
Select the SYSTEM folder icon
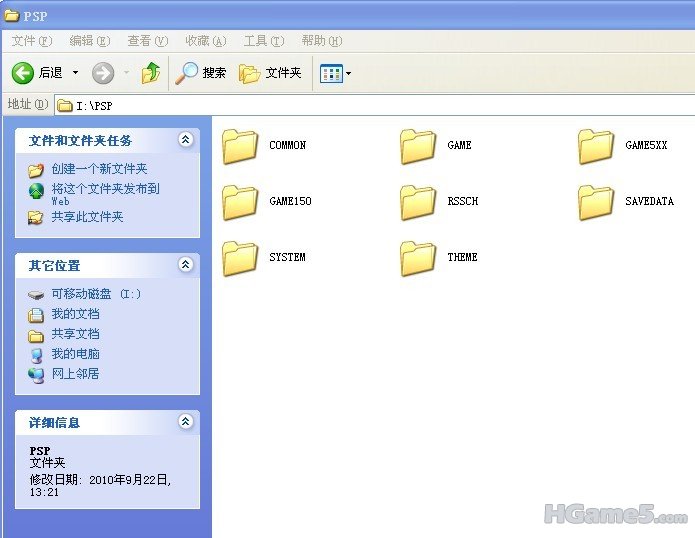pos(240,258)
